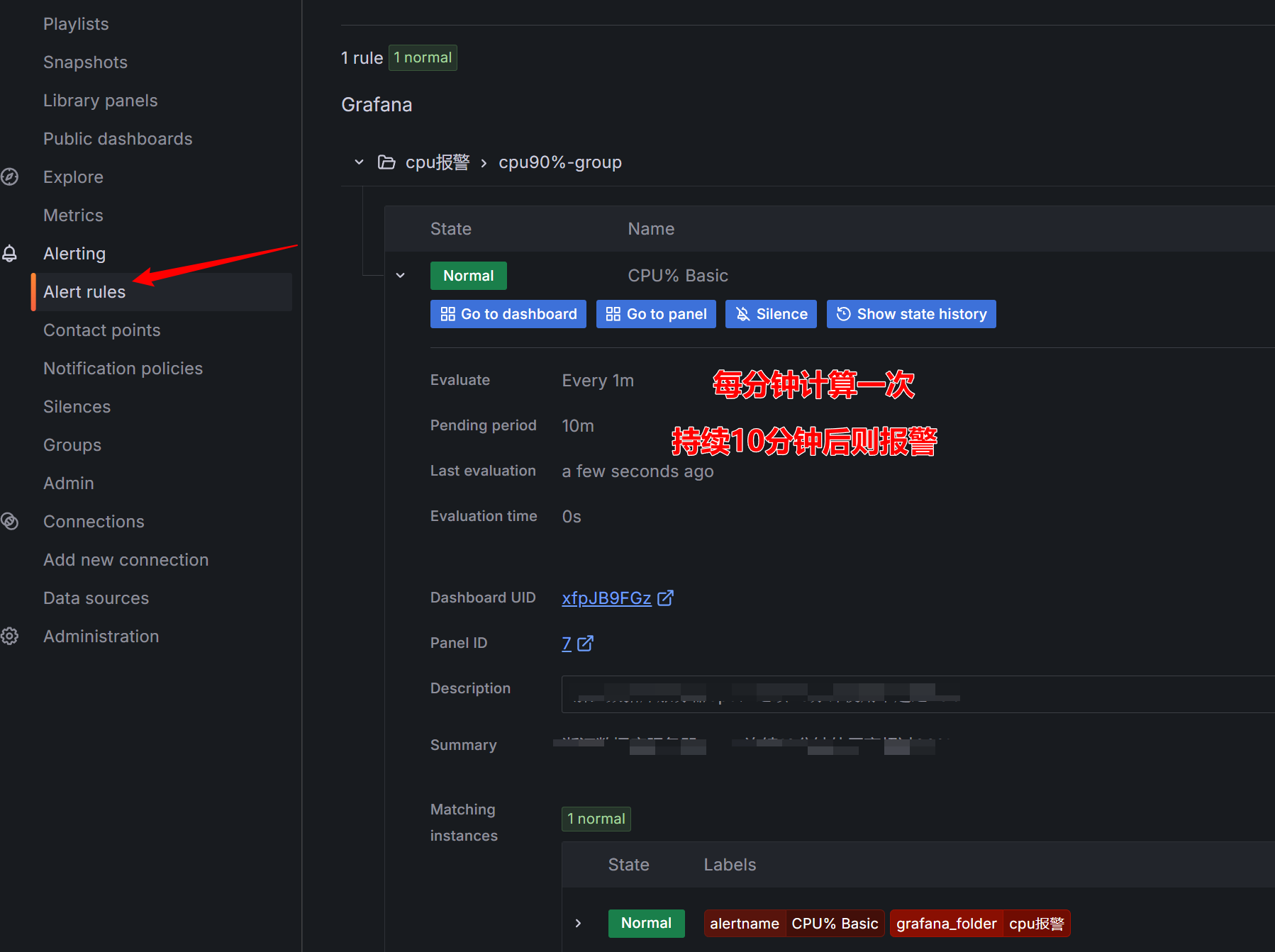Viewport: 1275px width, 952px height.
Task: Click the Silence button
Action: point(771,314)
